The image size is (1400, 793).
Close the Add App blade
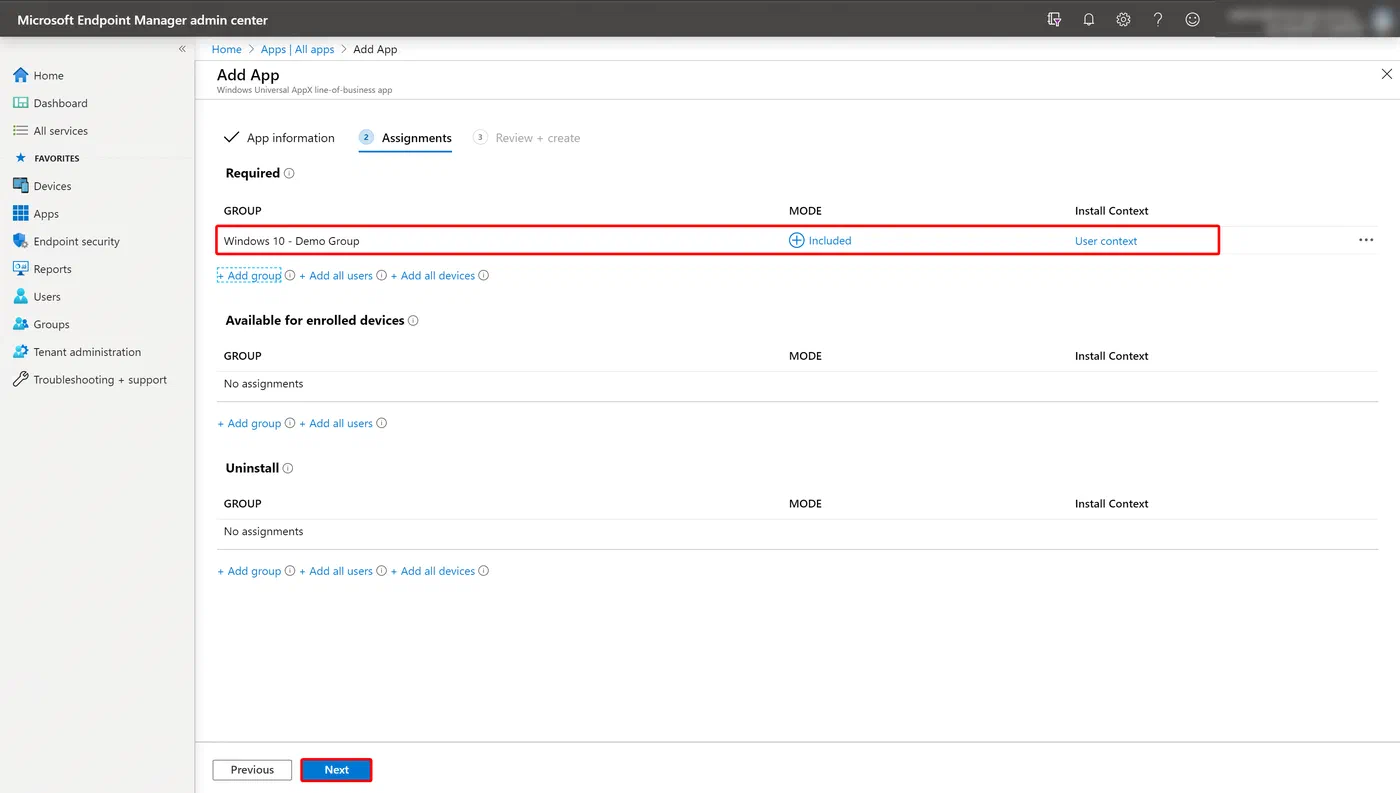click(1386, 74)
